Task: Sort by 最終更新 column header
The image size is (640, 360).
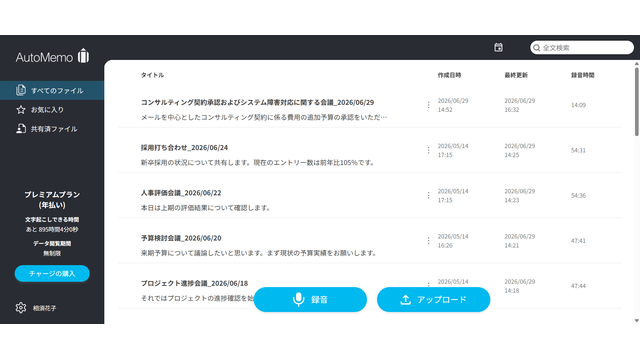Action: click(516, 75)
